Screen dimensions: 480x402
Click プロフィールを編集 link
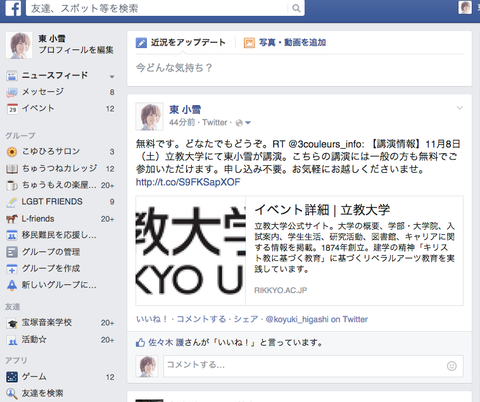(x=76, y=50)
